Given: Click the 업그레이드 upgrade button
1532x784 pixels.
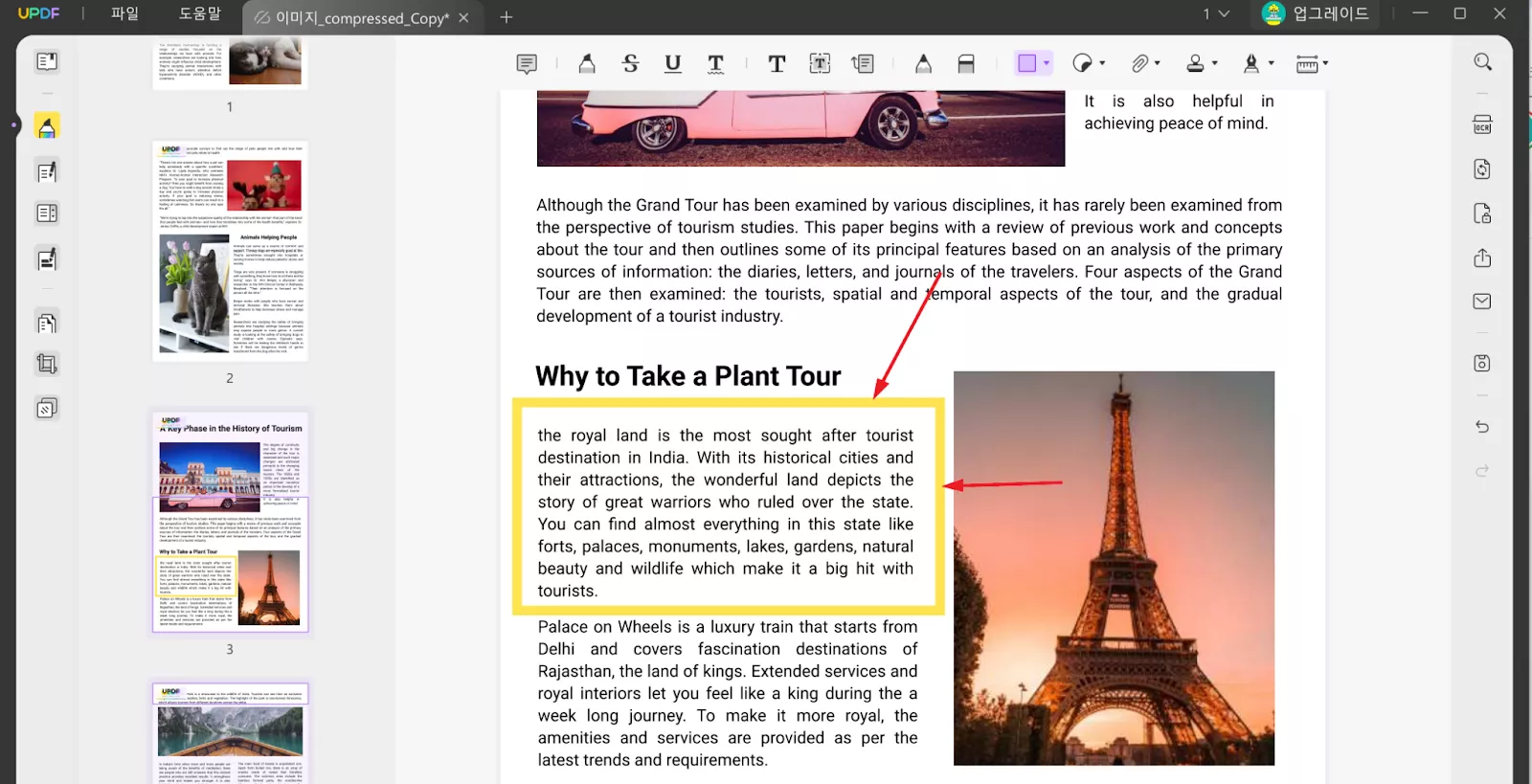Looking at the screenshot, I should (x=1330, y=14).
